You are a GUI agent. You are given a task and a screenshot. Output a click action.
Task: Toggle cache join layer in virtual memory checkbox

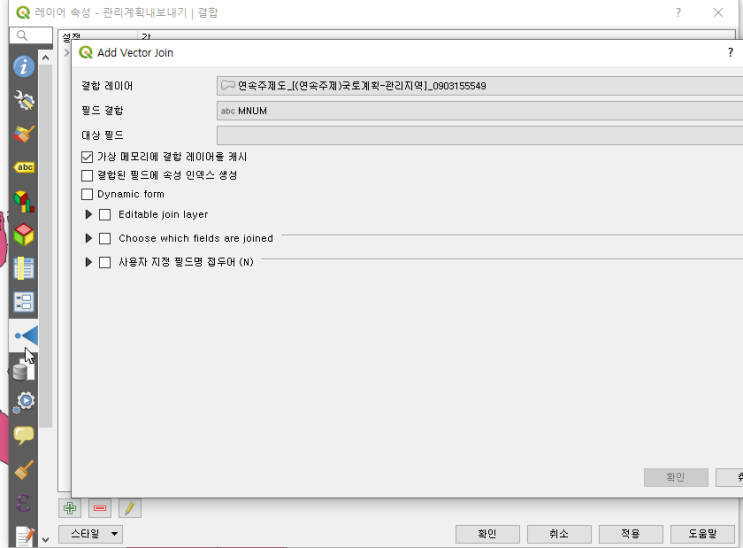click(x=87, y=157)
